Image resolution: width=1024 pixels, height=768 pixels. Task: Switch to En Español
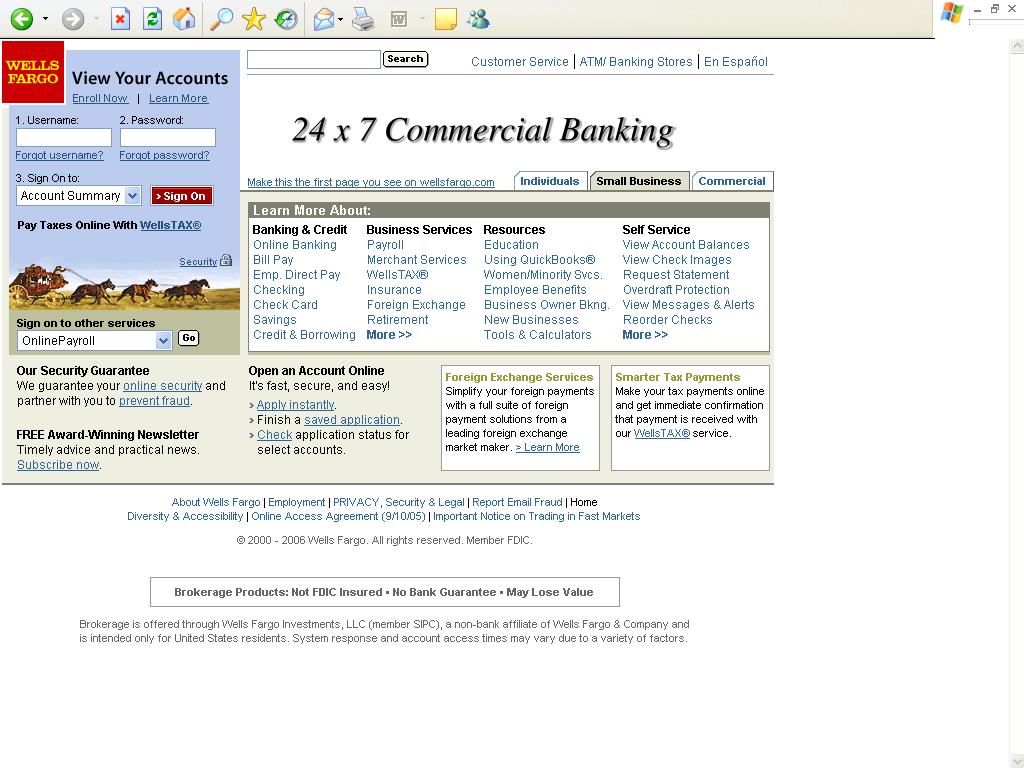click(736, 61)
